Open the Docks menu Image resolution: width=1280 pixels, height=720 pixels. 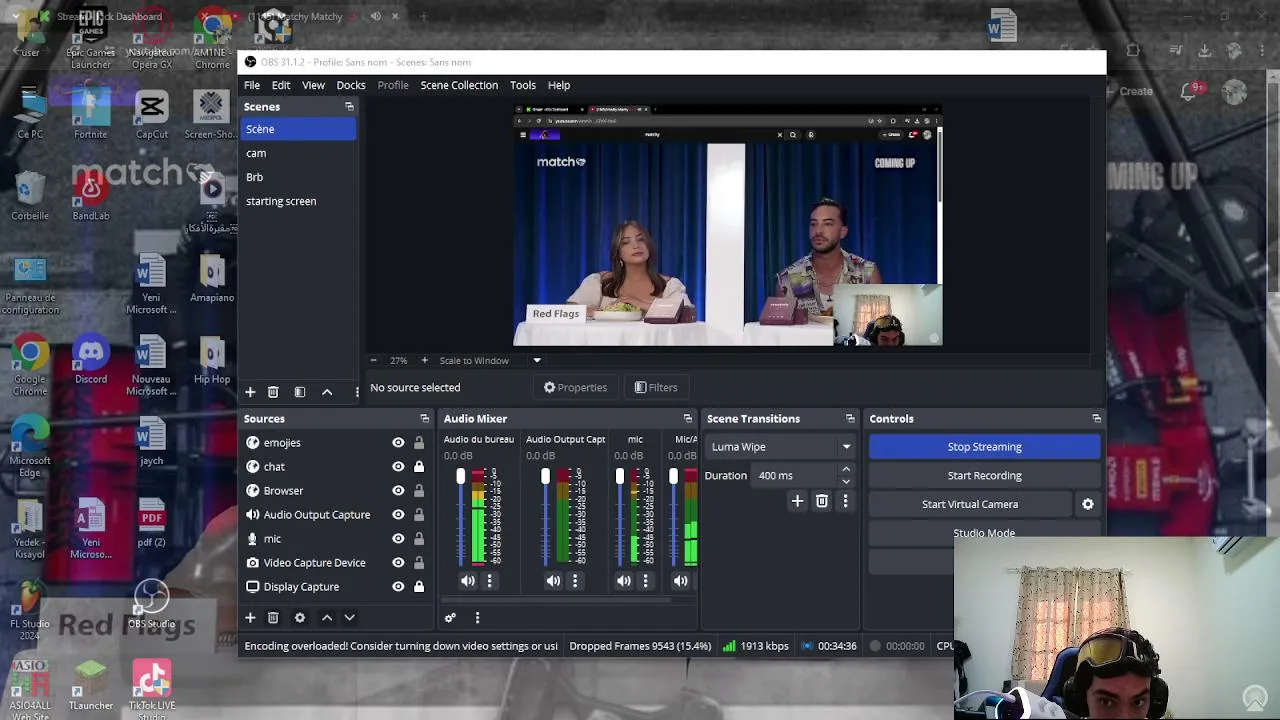[351, 85]
